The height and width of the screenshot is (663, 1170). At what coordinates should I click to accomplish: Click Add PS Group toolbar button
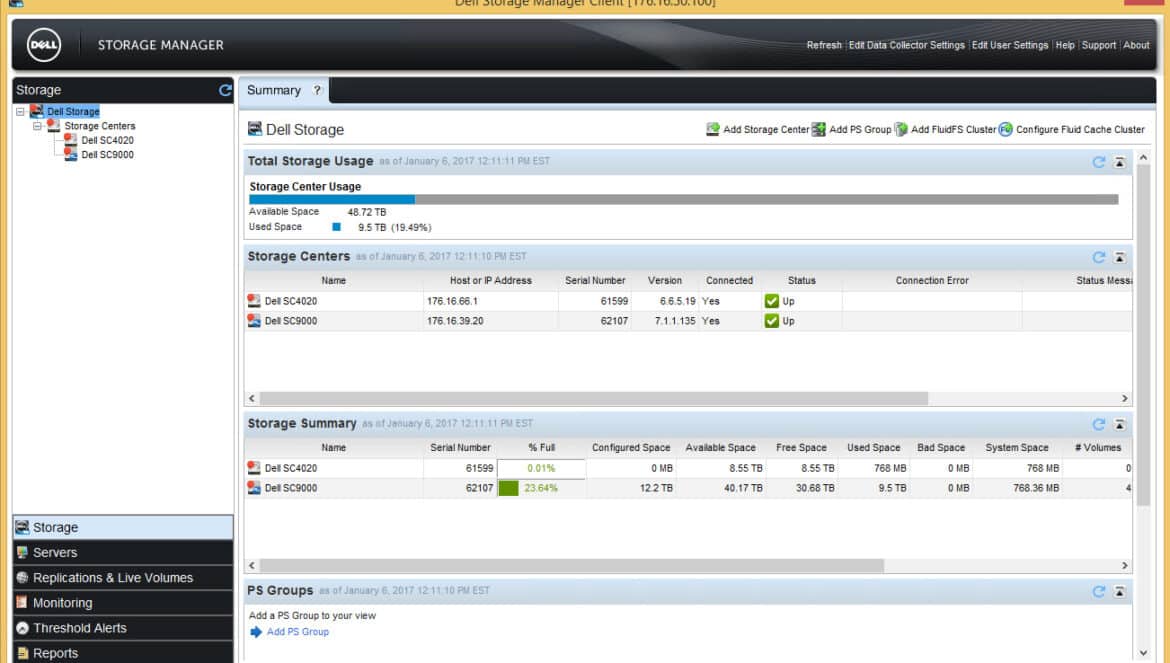(x=851, y=130)
